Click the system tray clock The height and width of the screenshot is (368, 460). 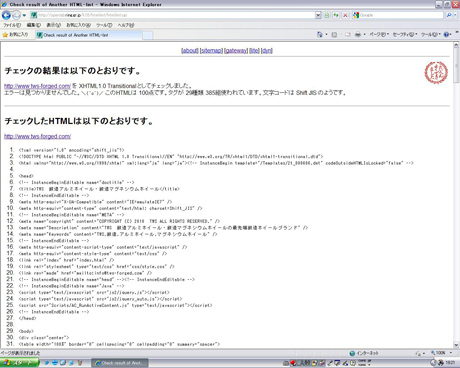450,363
